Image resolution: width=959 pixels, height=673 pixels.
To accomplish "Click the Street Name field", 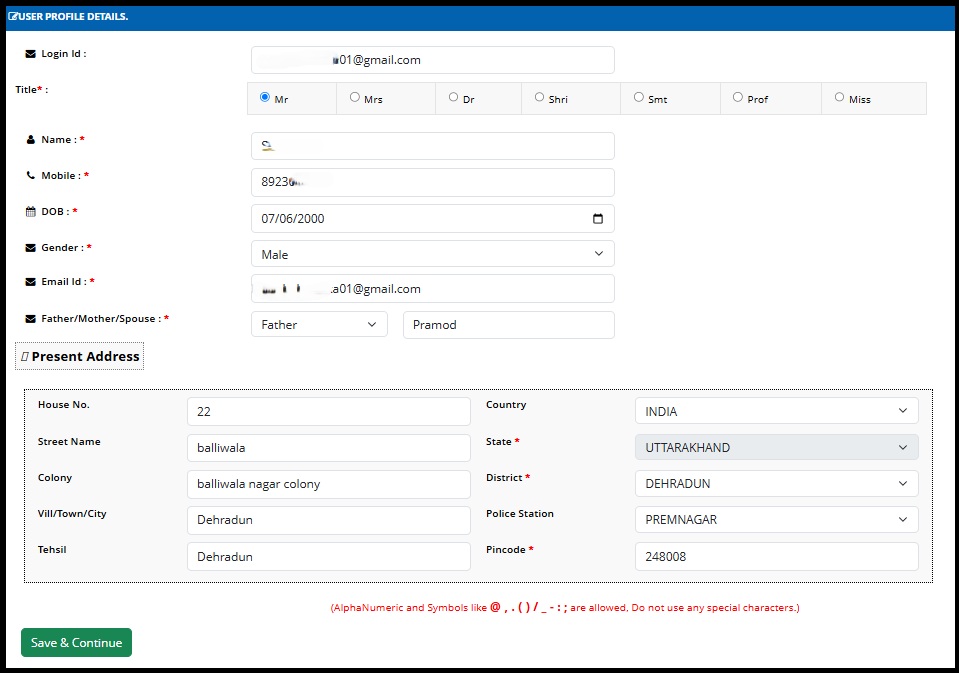I will click(x=328, y=448).
